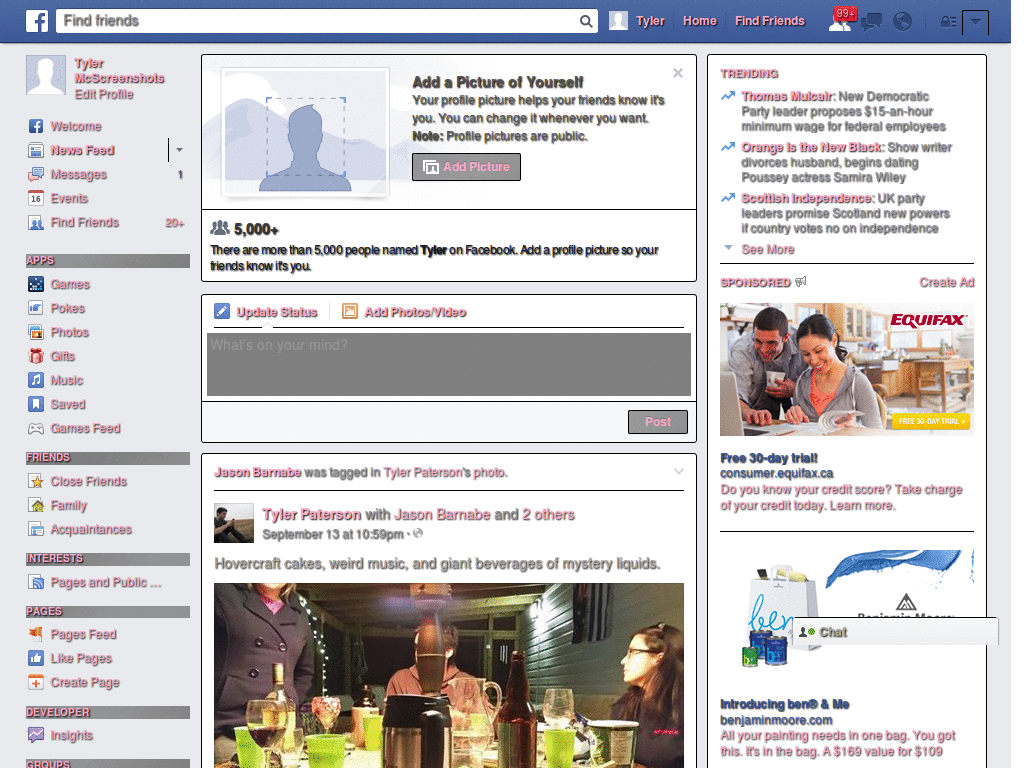This screenshot has width=1024, height=768.
Task: Click the Messages sidebar link
Action: coord(78,174)
